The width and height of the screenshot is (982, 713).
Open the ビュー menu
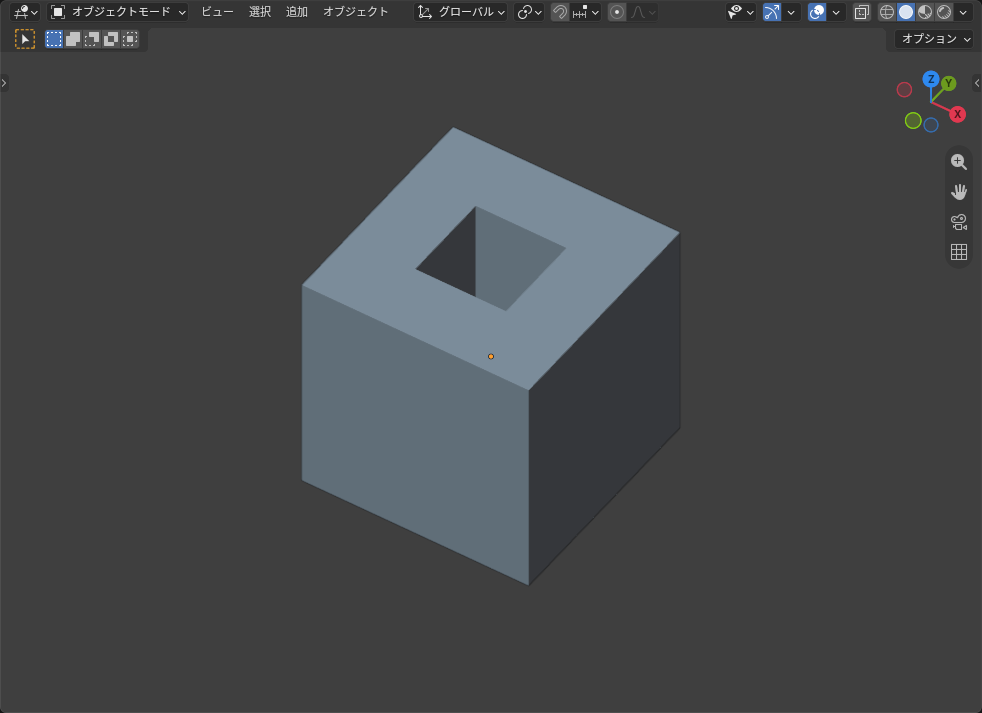pyautogui.click(x=217, y=12)
